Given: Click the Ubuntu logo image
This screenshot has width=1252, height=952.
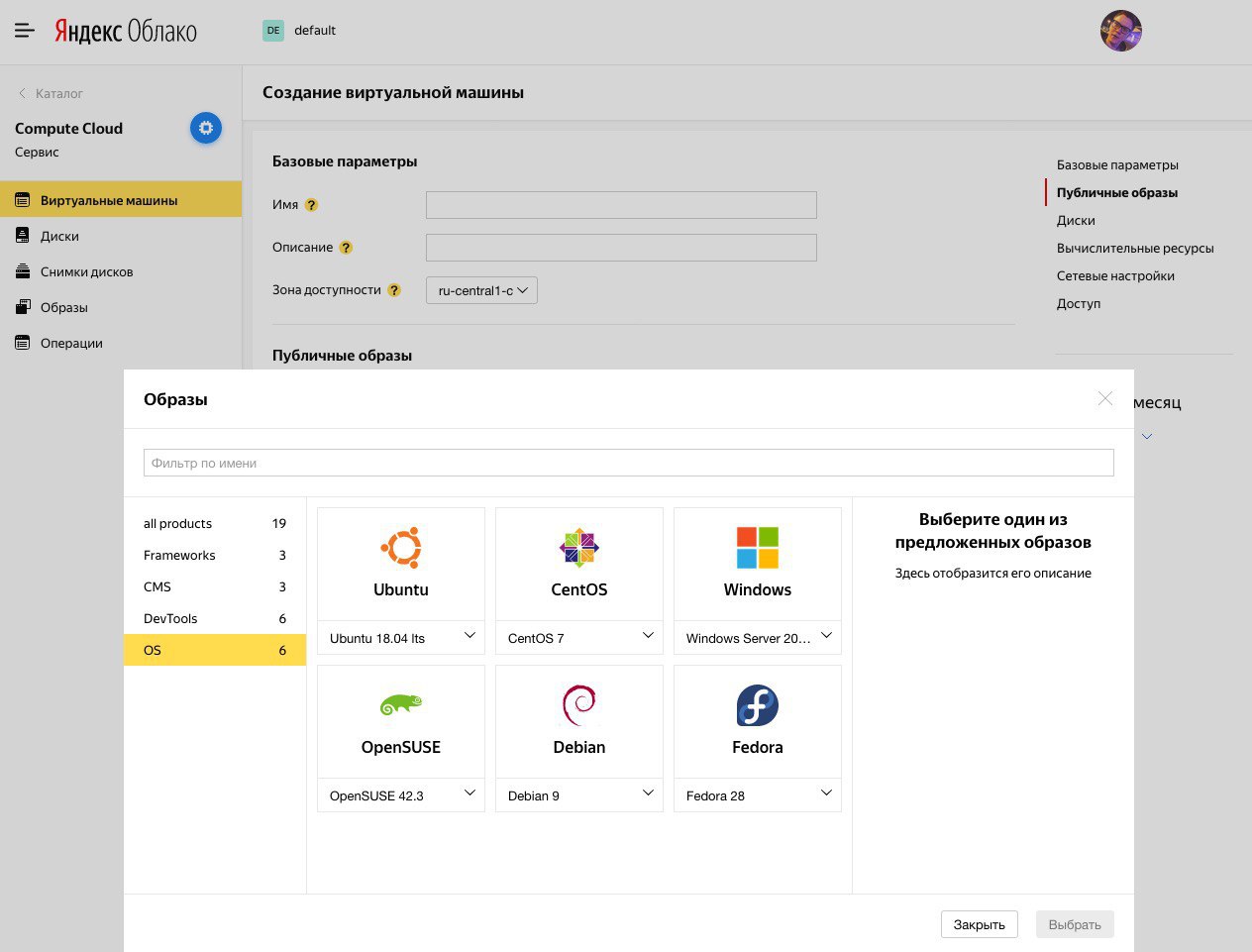Looking at the screenshot, I should [401, 548].
